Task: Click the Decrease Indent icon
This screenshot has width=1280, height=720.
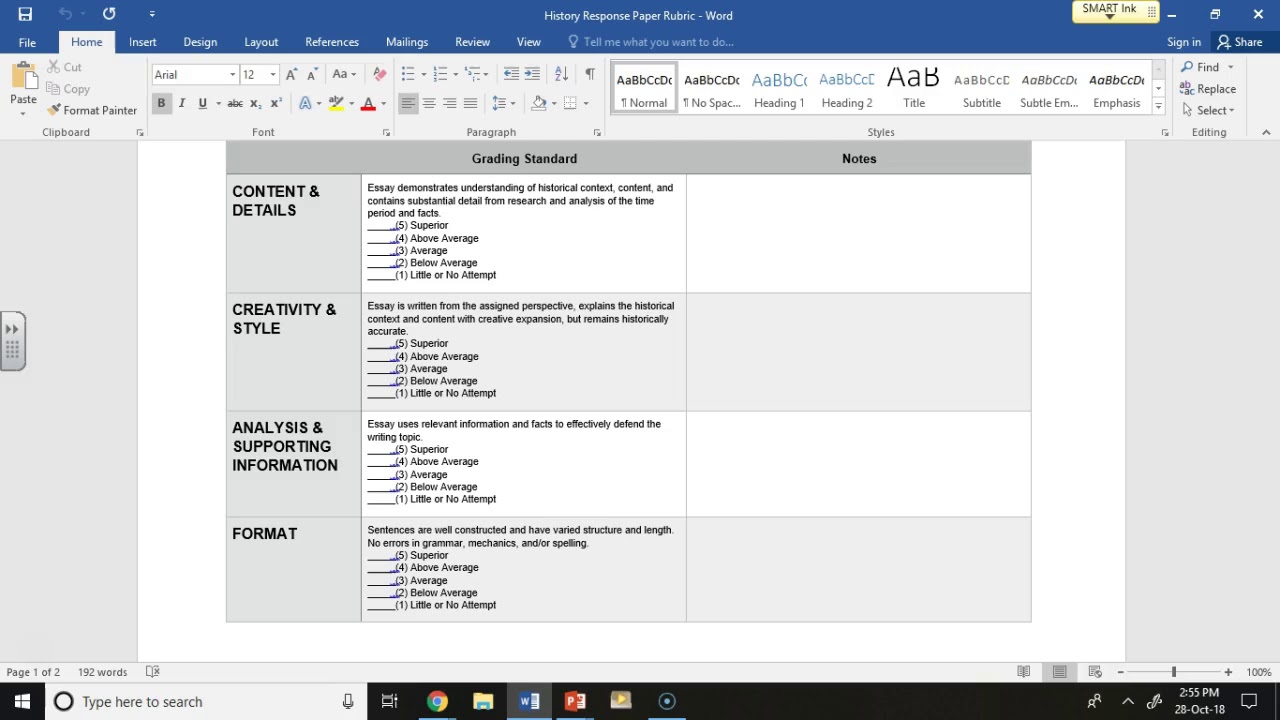Action: 511,74
